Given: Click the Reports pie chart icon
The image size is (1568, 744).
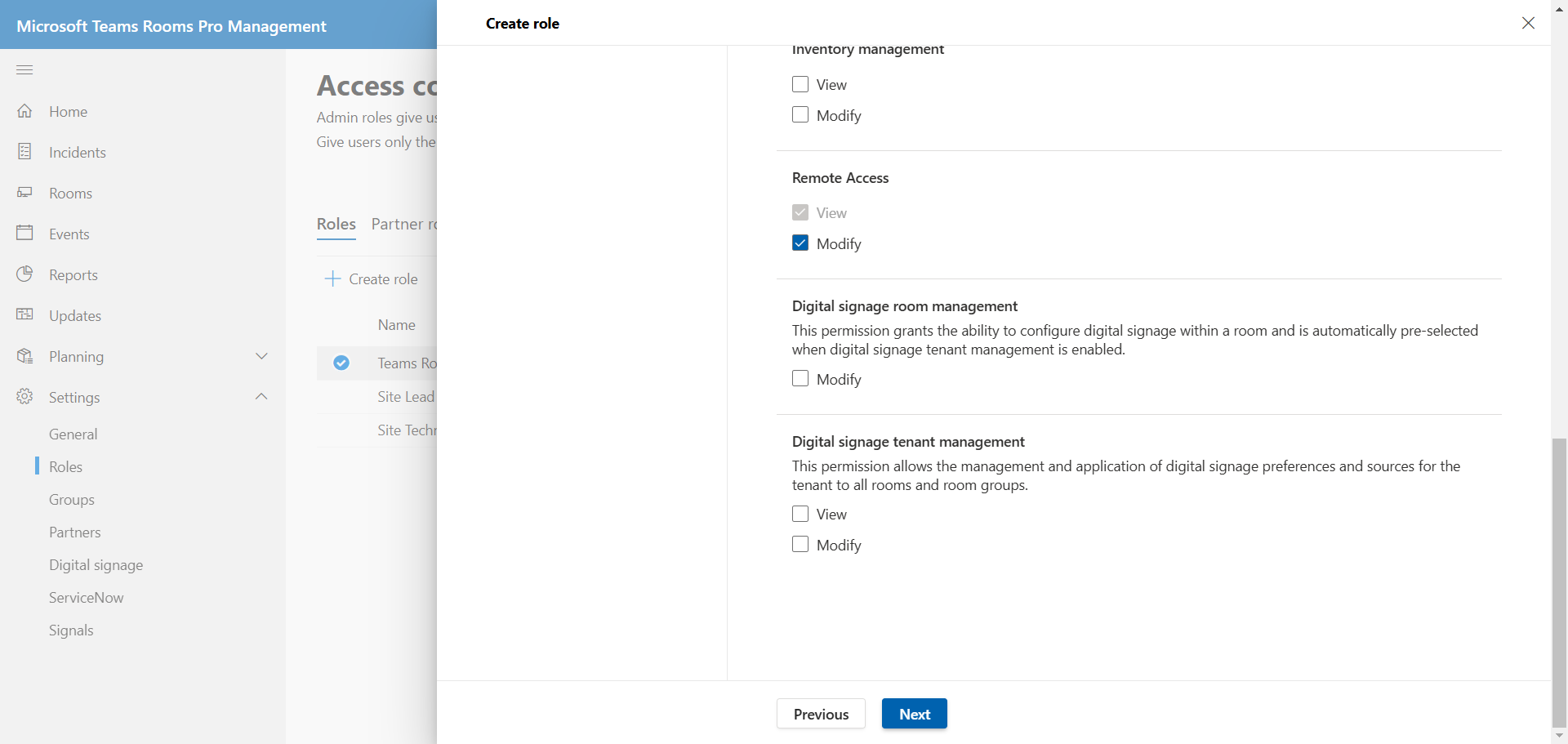Looking at the screenshot, I should pos(24,274).
